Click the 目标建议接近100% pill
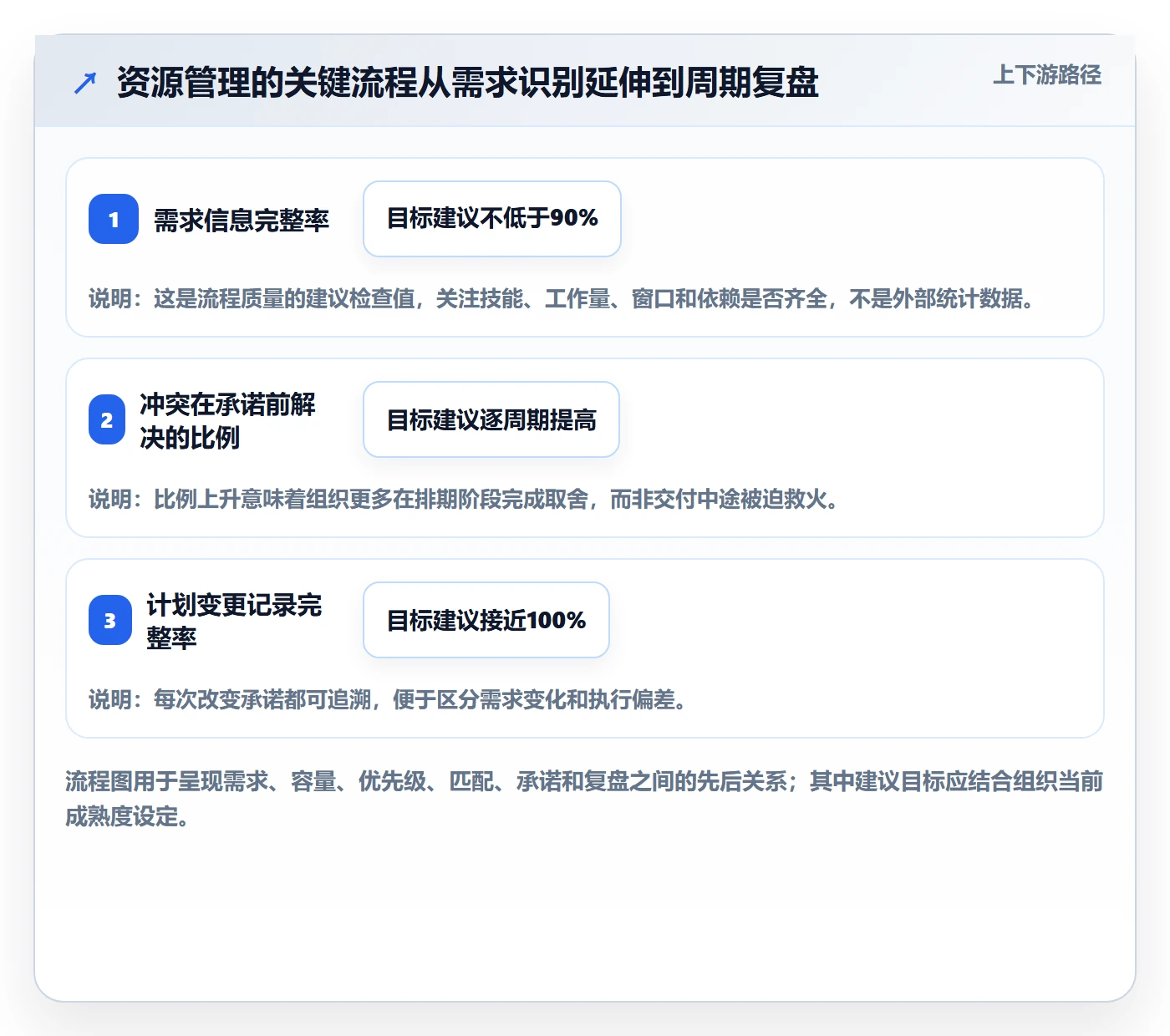 coord(486,620)
